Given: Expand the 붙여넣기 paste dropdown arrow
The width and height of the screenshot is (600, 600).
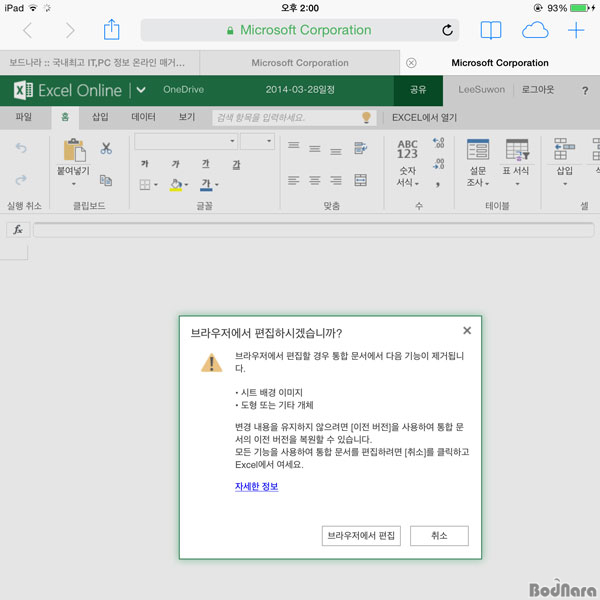Looking at the screenshot, I should click(x=73, y=184).
